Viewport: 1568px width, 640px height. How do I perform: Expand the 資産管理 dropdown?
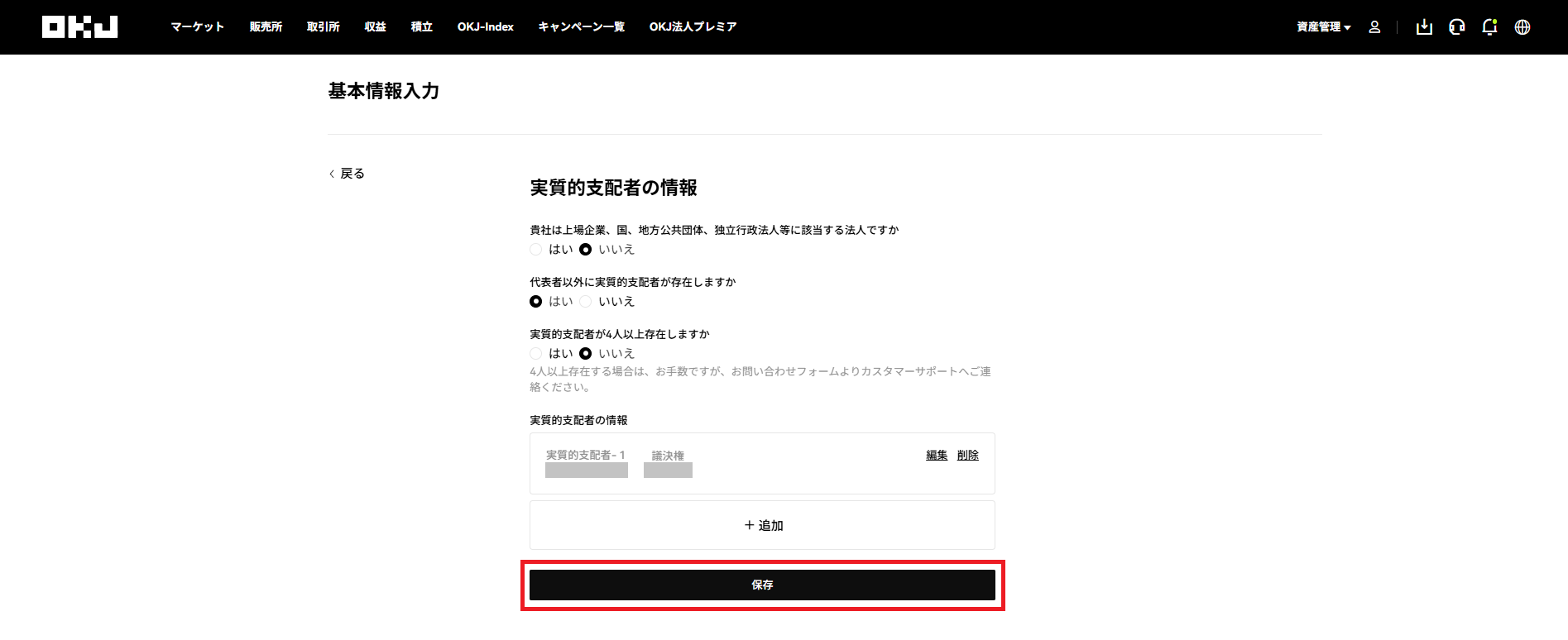coord(1323,27)
